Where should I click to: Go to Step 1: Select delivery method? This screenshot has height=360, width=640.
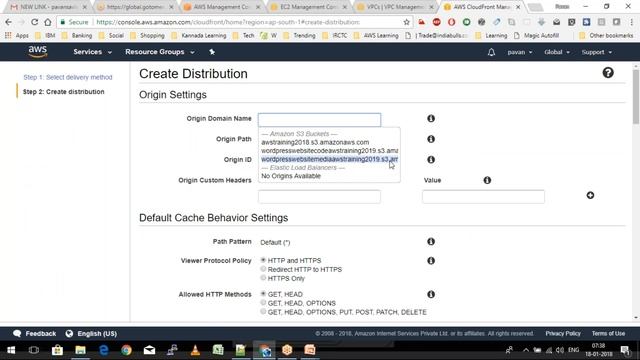[68, 77]
